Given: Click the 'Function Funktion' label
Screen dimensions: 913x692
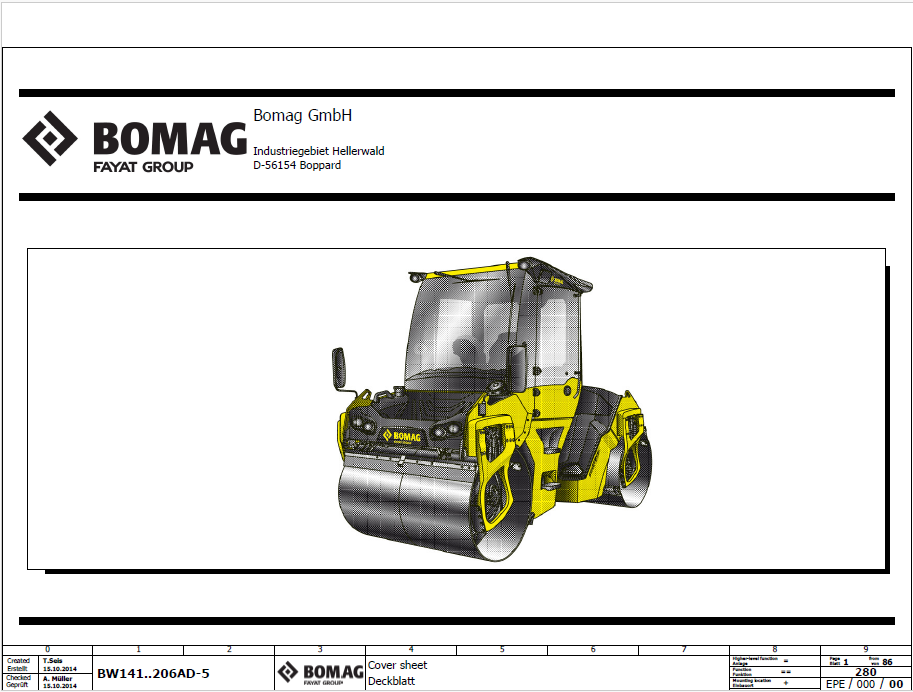Looking at the screenshot, I should [x=742, y=672].
